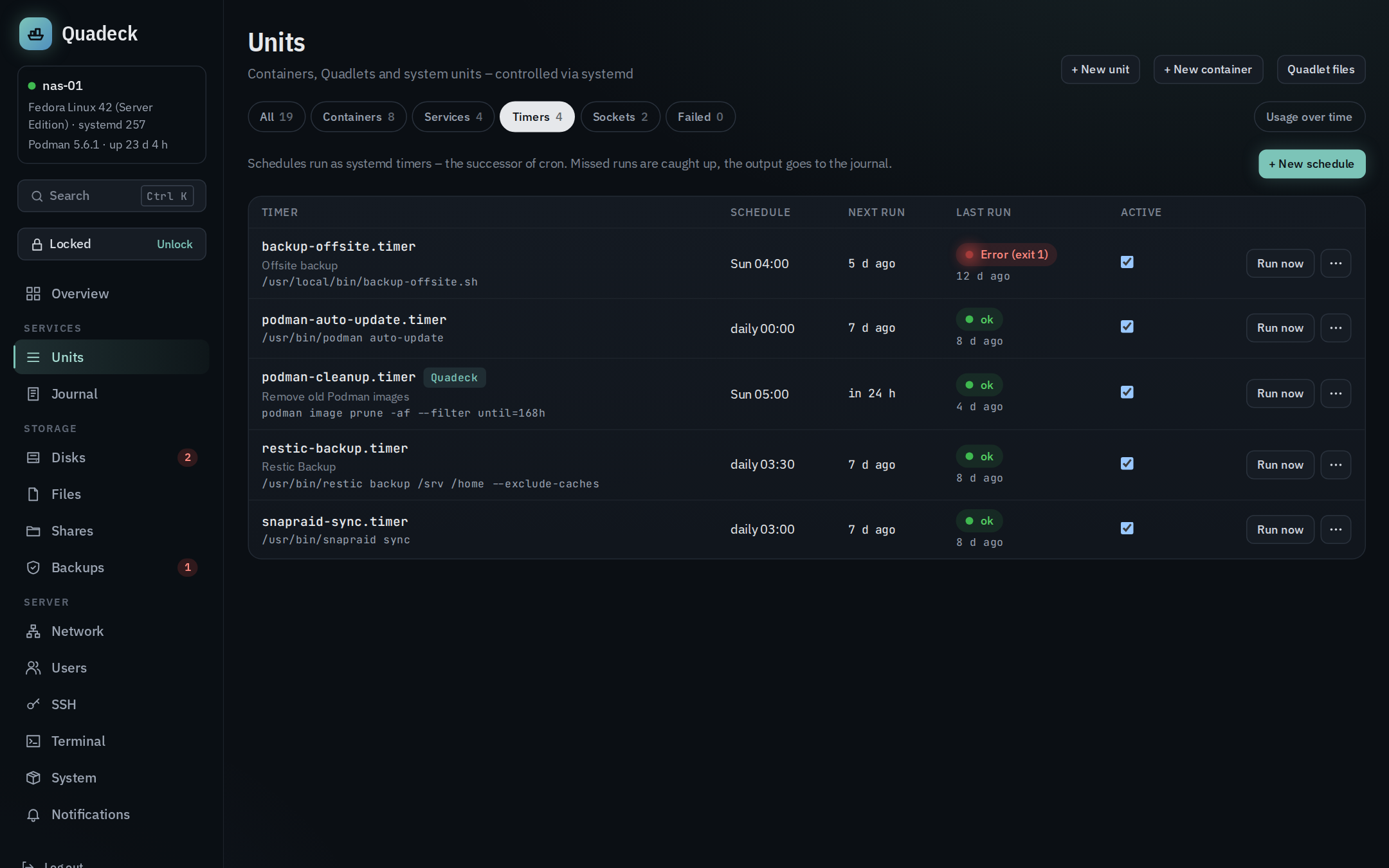The height and width of the screenshot is (868, 1389).
Task: Open System from the sidebar
Action: click(111, 778)
